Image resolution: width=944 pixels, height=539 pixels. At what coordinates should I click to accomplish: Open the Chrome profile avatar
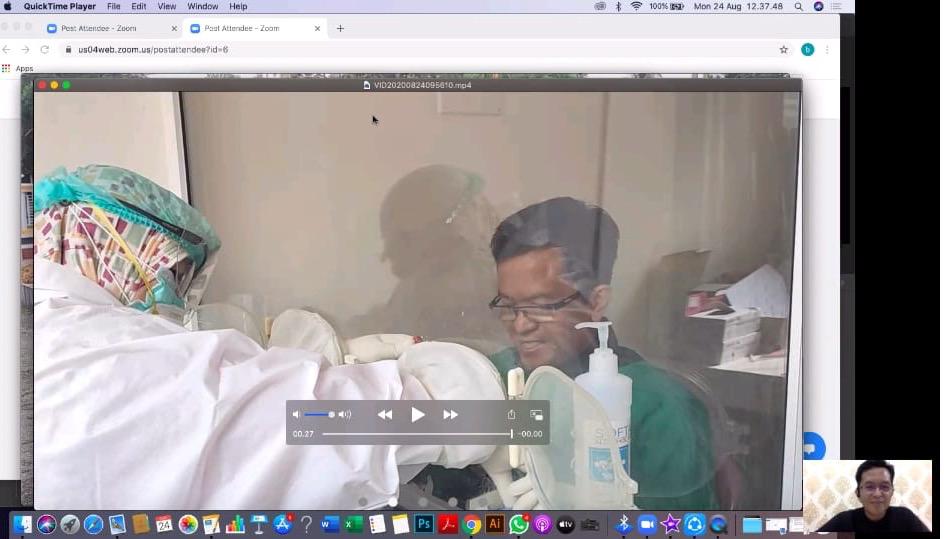[807, 49]
